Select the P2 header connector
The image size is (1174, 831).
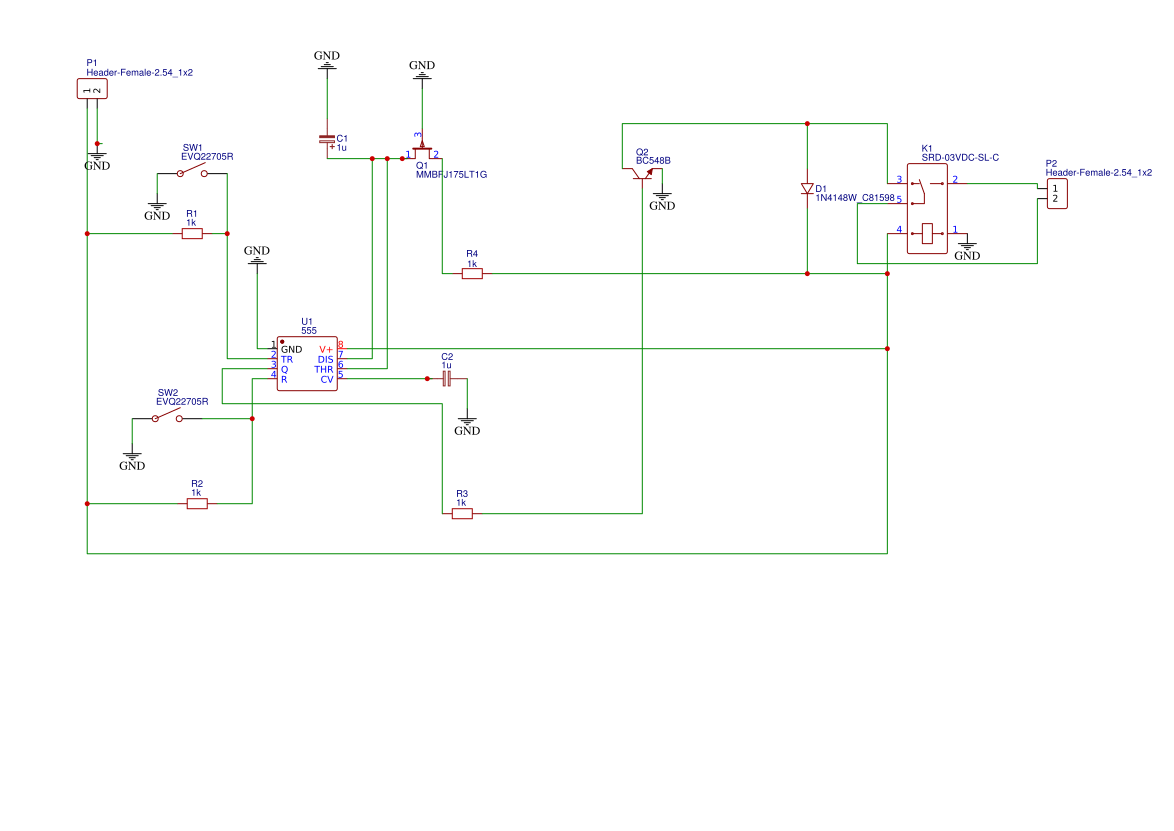1056,193
